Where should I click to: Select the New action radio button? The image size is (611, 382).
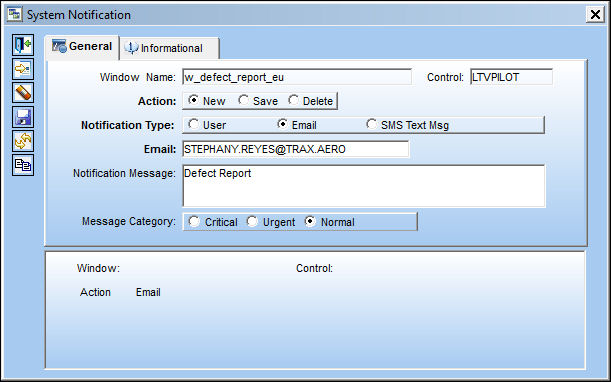coord(193,100)
